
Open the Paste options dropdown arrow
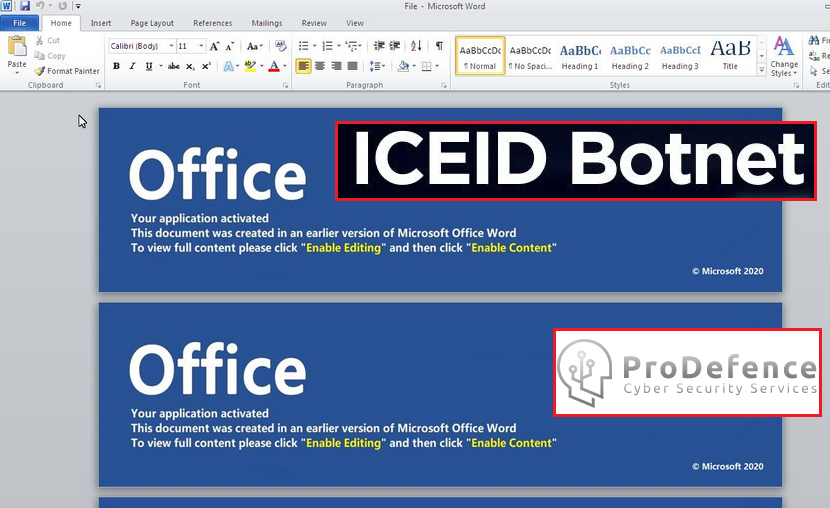tap(17, 72)
